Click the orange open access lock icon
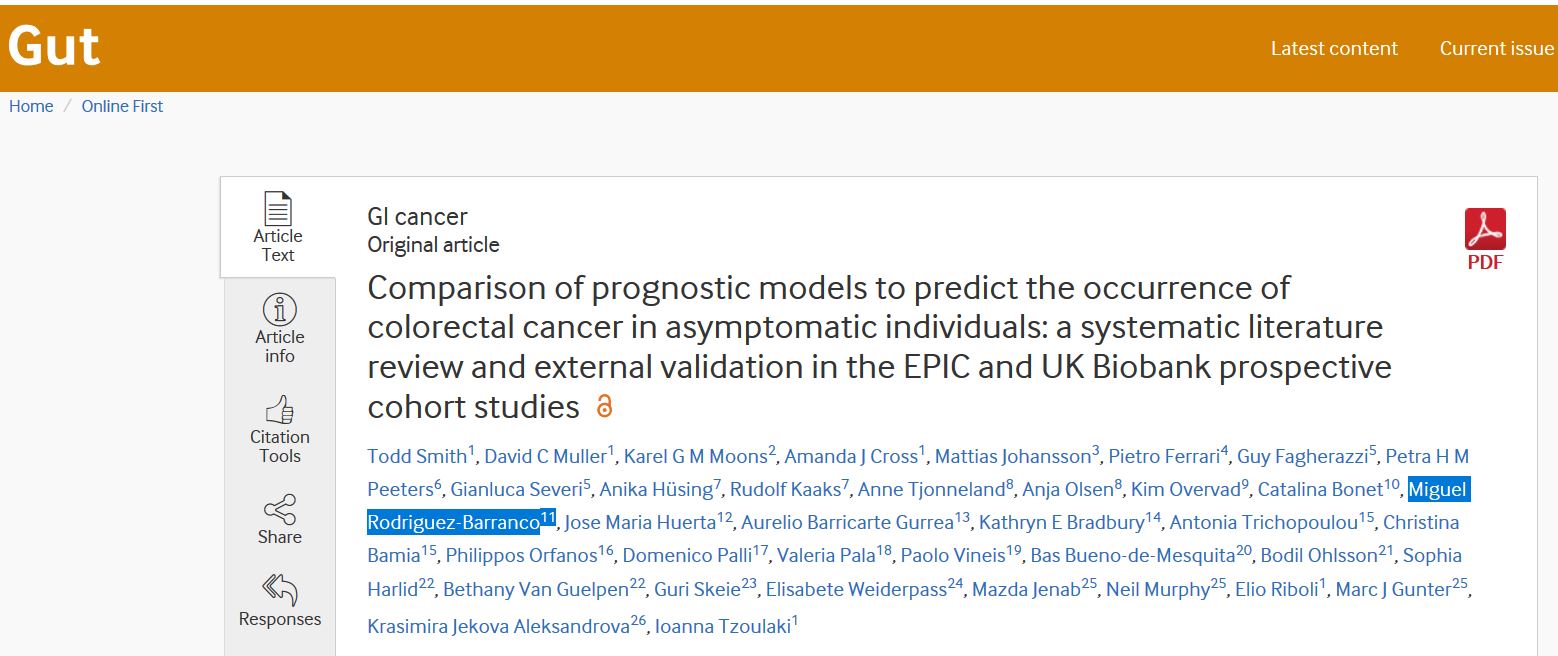Image resolution: width=1558 pixels, height=656 pixels. coord(604,407)
